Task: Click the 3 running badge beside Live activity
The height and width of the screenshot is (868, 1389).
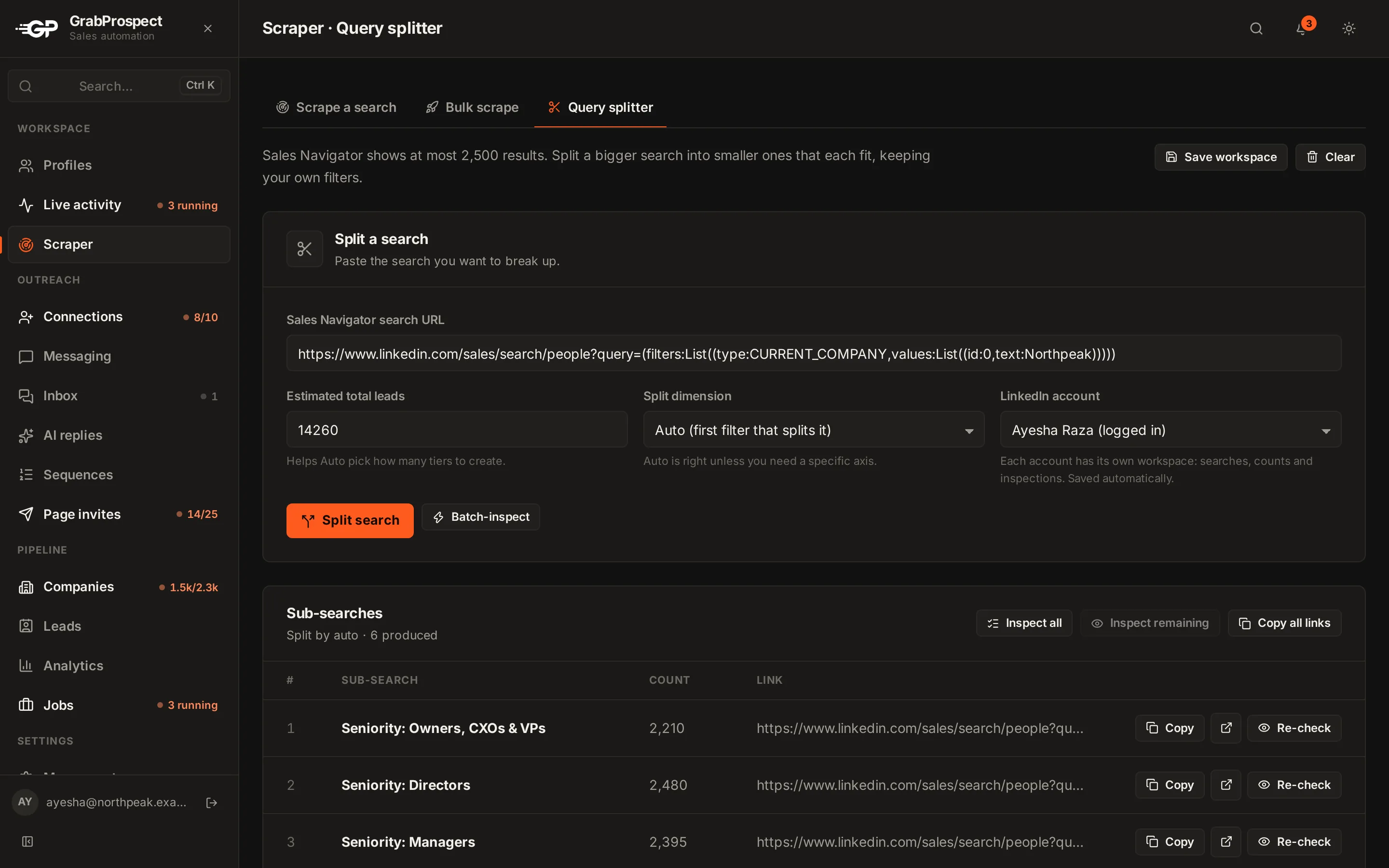Action: coord(188,205)
